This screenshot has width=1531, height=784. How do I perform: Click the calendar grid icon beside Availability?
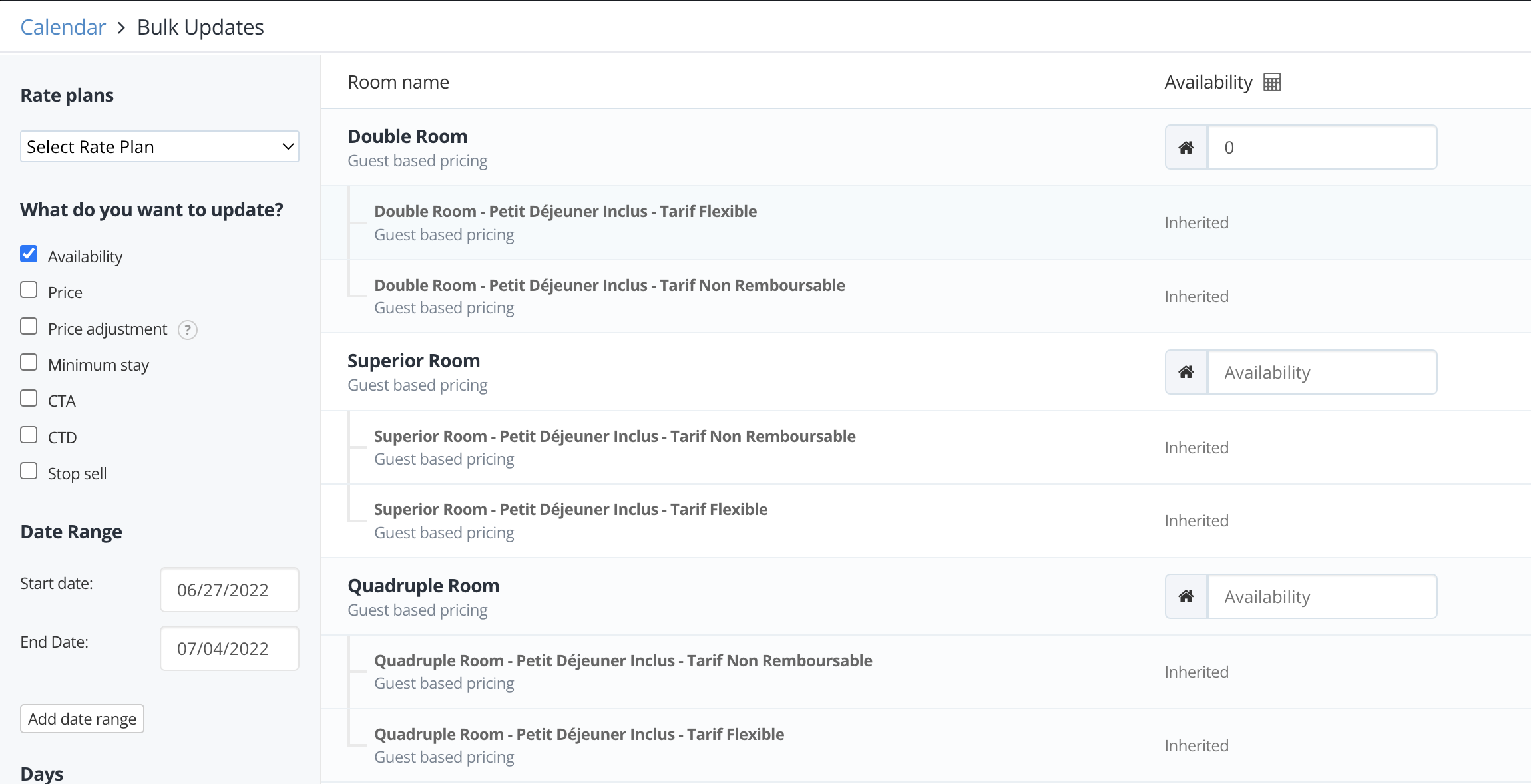[1271, 82]
